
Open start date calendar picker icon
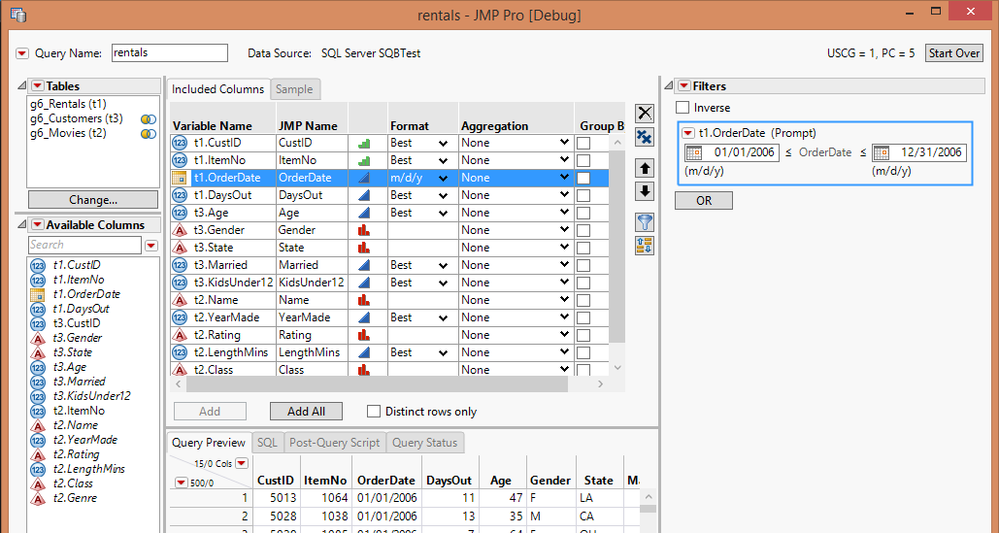tap(693, 153)
